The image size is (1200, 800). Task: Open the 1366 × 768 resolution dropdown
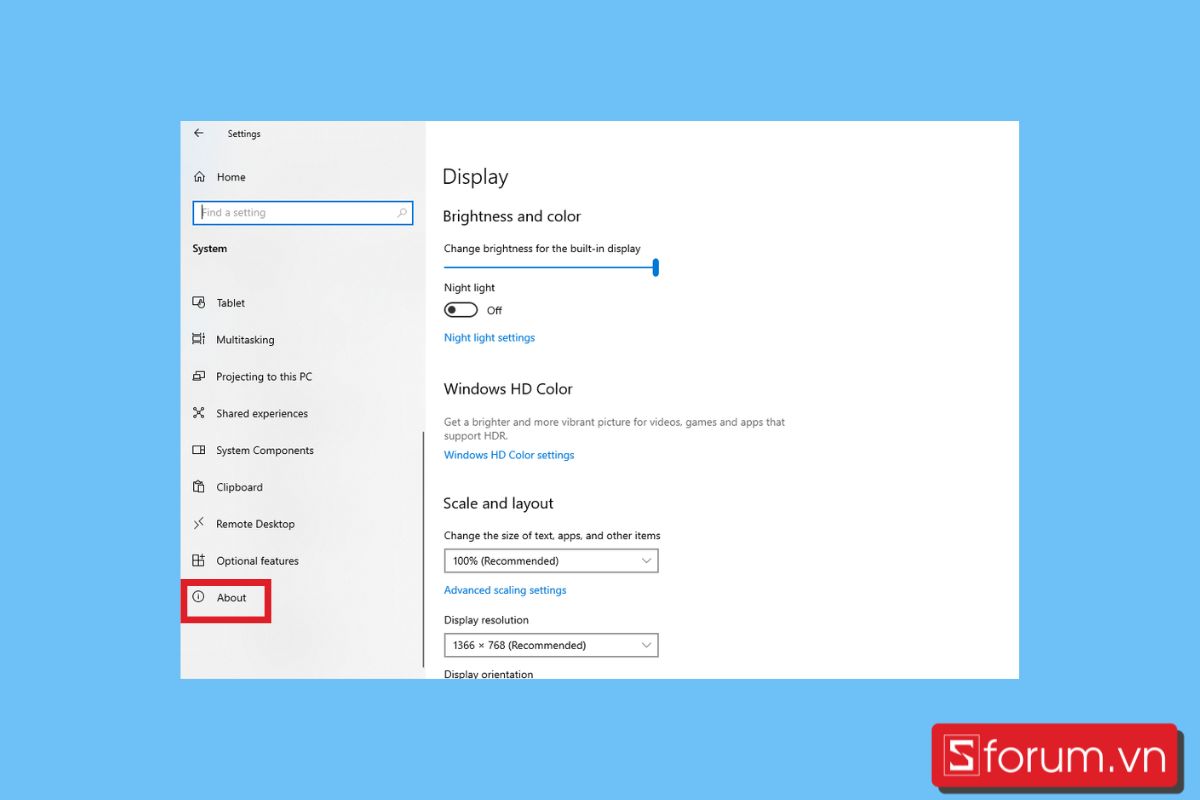(551, 645)
